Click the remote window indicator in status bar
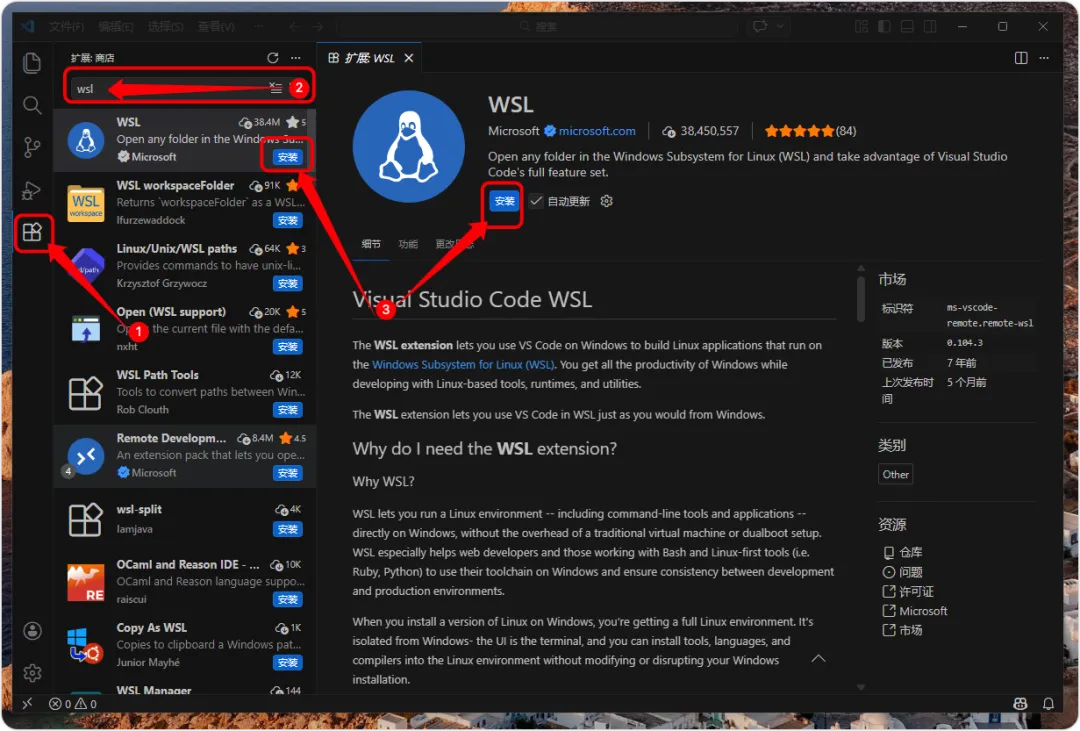 [28, 703]
